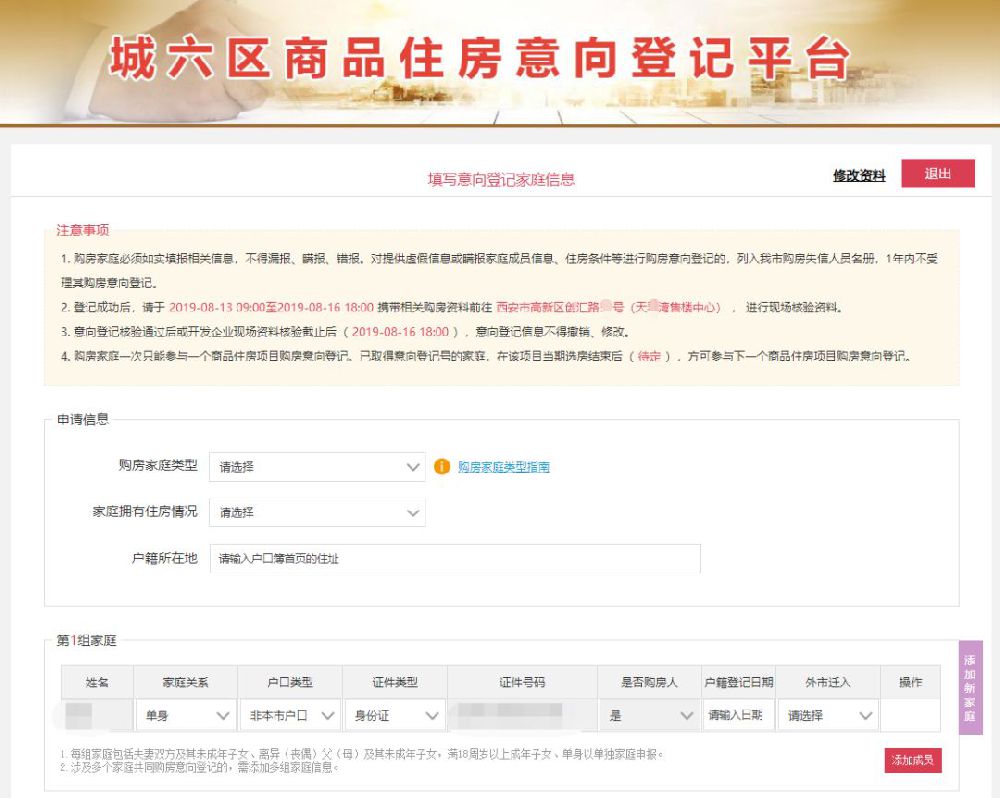The height and width of the screenshot is (798, 1000).
Task: Open the 购房家庭类型指南 link
Action: coord(504,467)
